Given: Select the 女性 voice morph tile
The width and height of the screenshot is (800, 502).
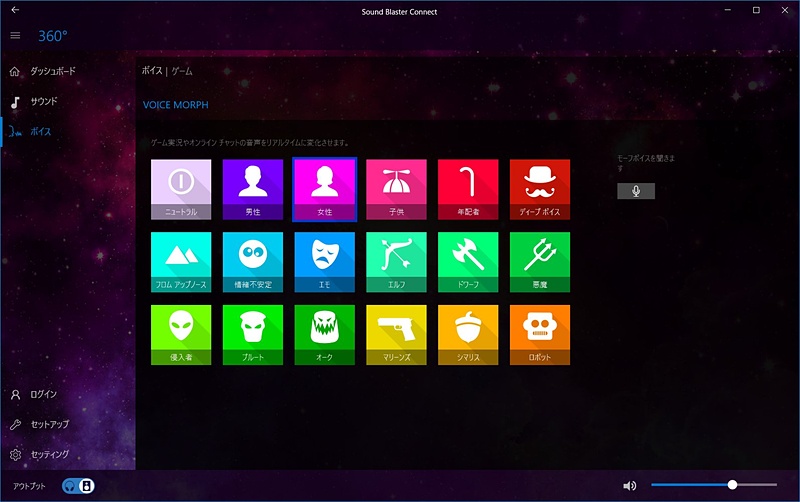Looking at the screenshot, I should tap(324, 189).
